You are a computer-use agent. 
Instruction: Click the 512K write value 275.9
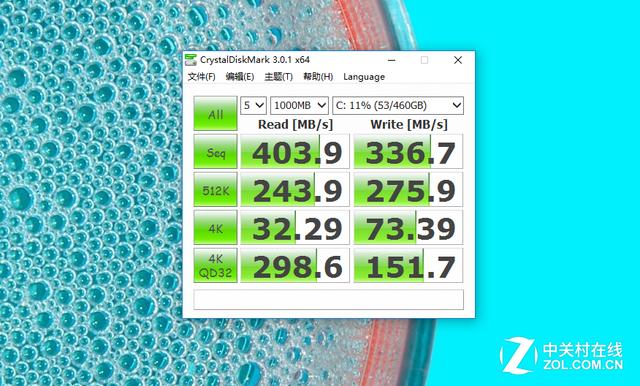point(408,189)
